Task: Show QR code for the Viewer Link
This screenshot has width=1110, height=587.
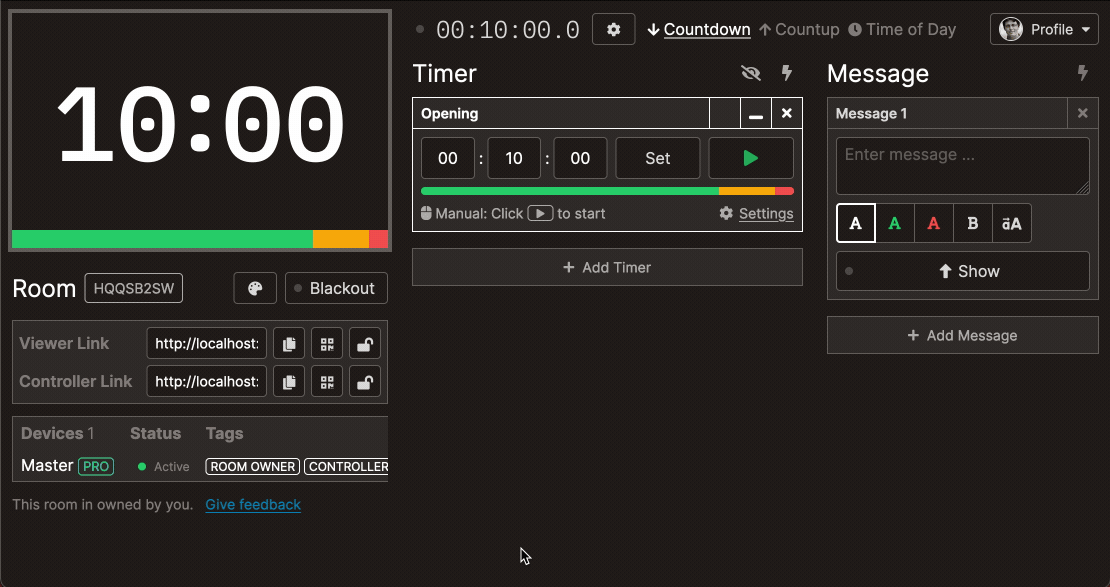Action: pyautogui.click(x=326, y=343)
